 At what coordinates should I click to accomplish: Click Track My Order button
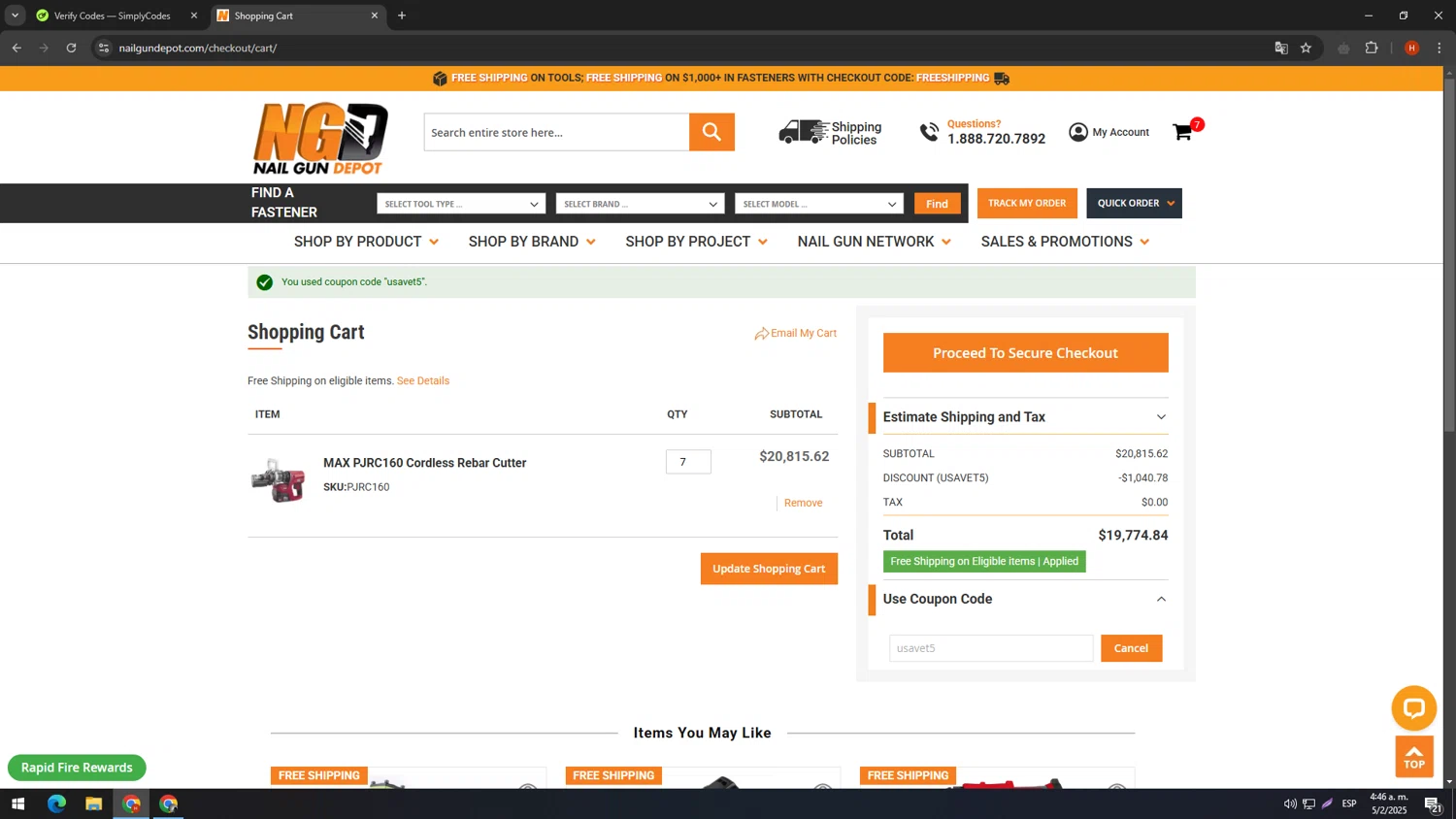[1027, 203]
